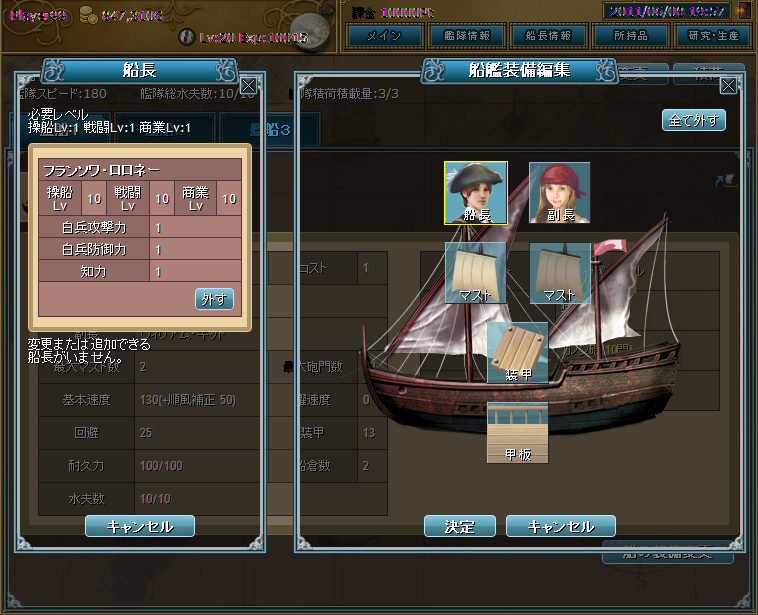Click the logout arrow icon near date

[743, 11]
